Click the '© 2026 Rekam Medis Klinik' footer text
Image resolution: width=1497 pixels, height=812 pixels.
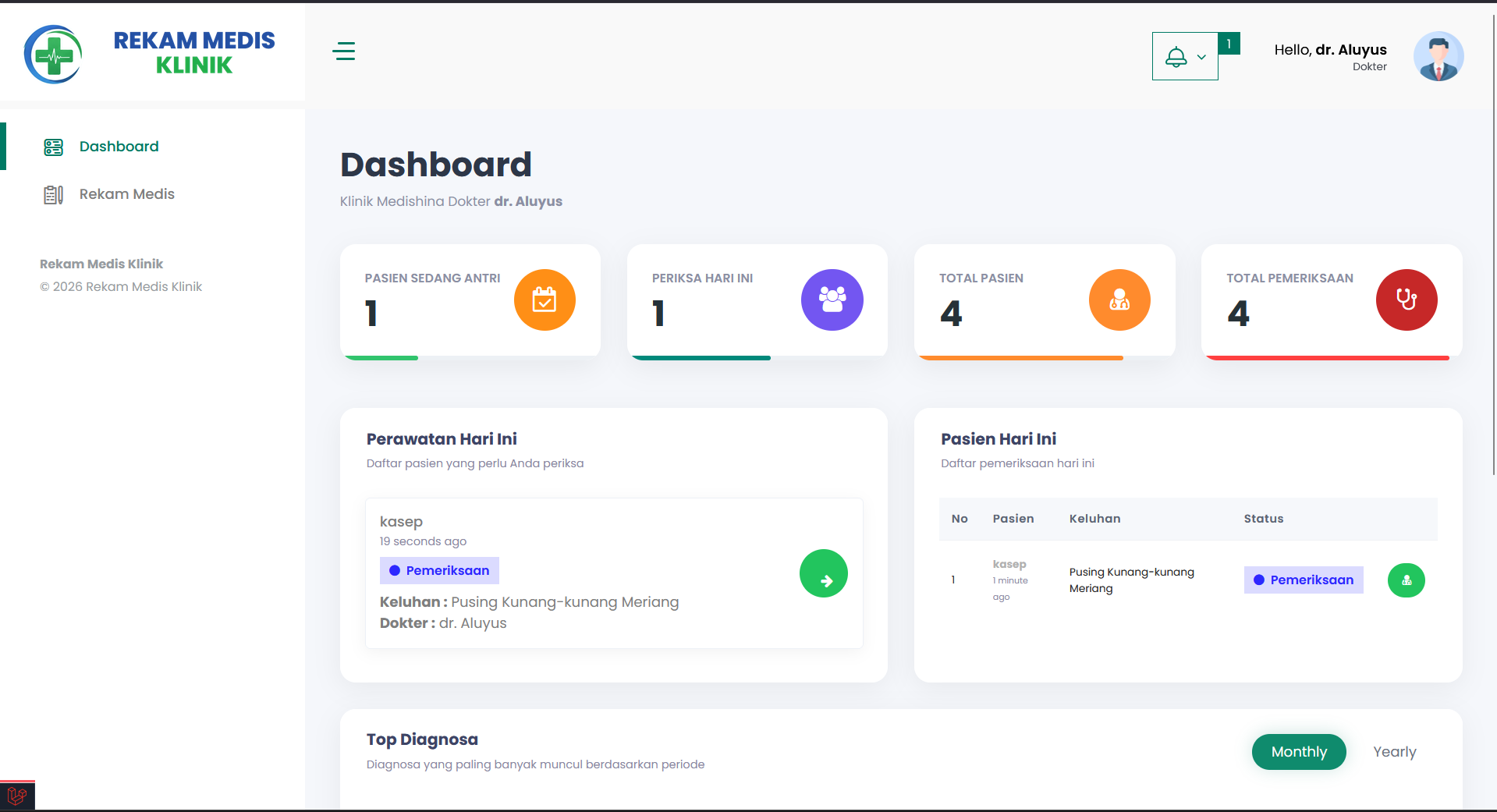pyautogui.click(x=121, y=287)
